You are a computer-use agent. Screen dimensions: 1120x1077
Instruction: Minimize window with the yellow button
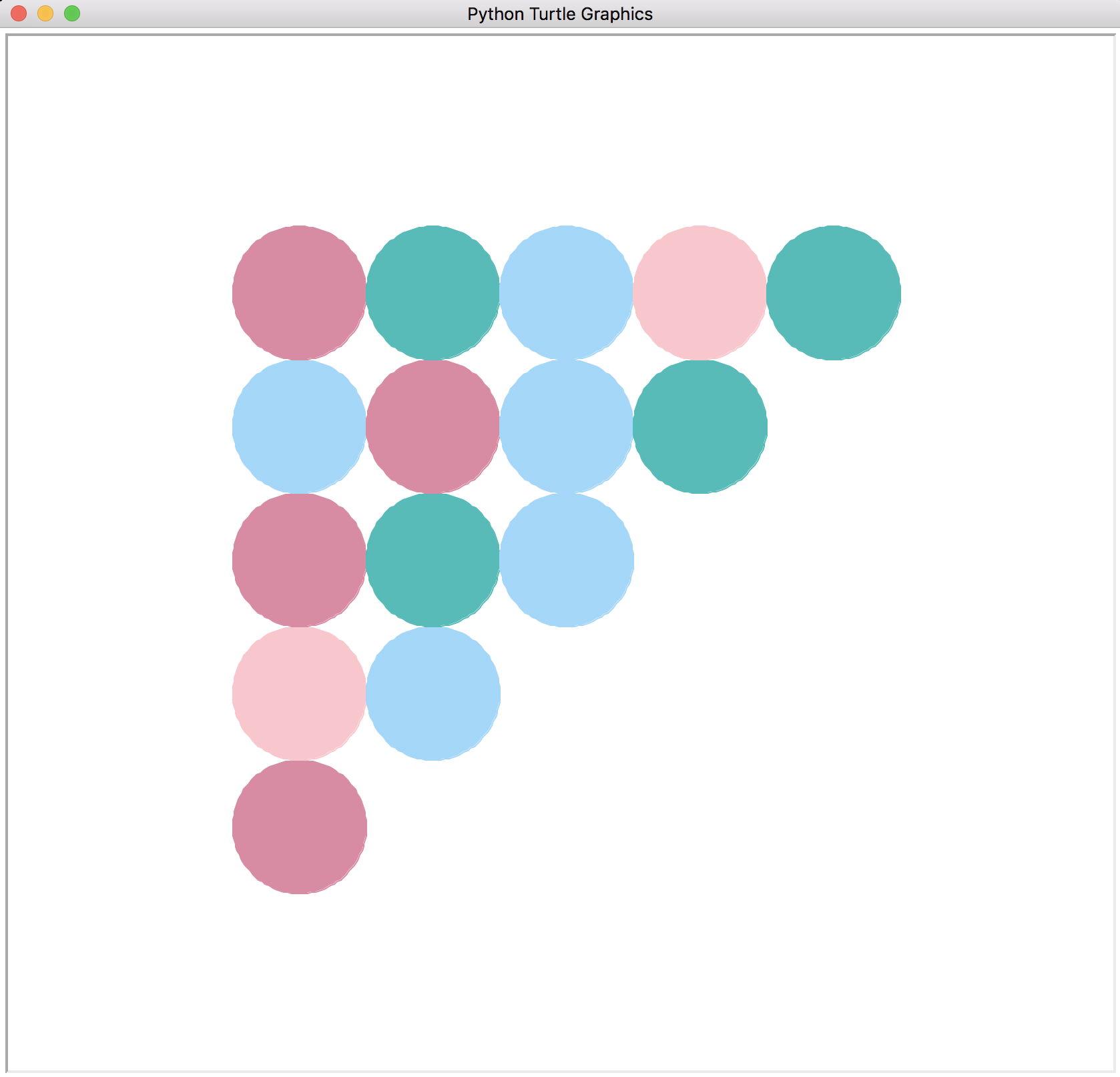point(45,13)
